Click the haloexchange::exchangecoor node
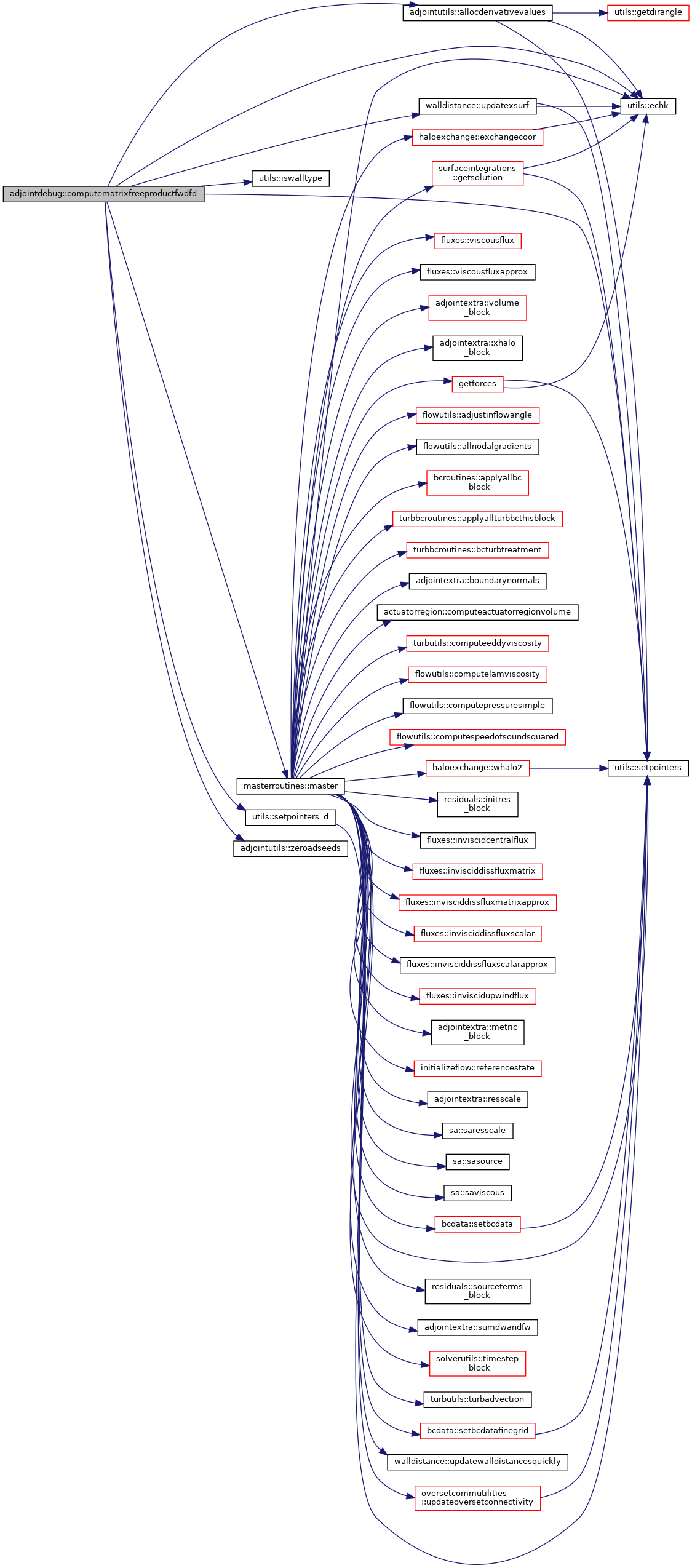 click(x=477, y=137)
